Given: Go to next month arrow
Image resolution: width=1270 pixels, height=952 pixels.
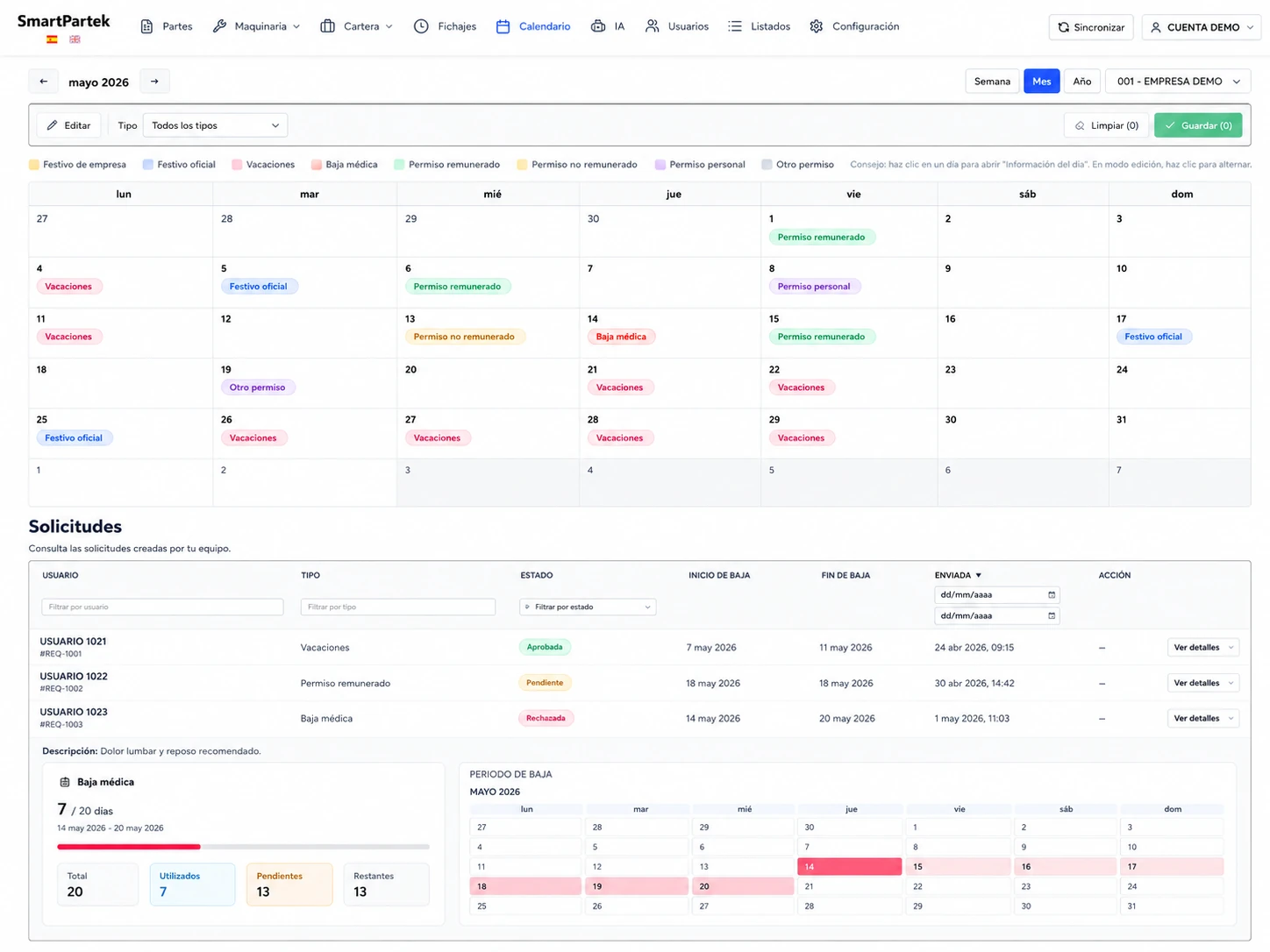Looking at the screenshot, I should (154, 82).
